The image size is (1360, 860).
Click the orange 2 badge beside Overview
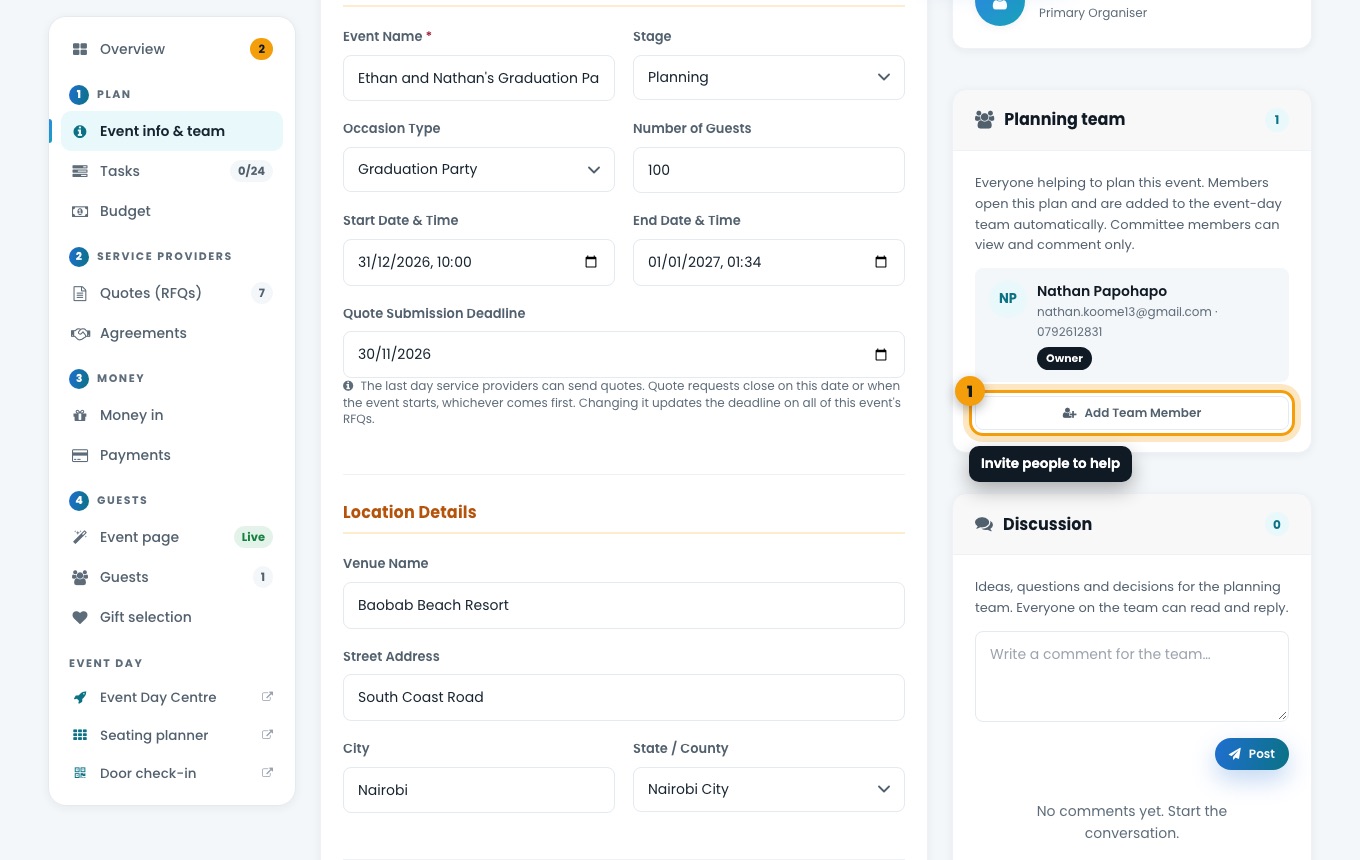pyautogui.click(x=261, y=49)
